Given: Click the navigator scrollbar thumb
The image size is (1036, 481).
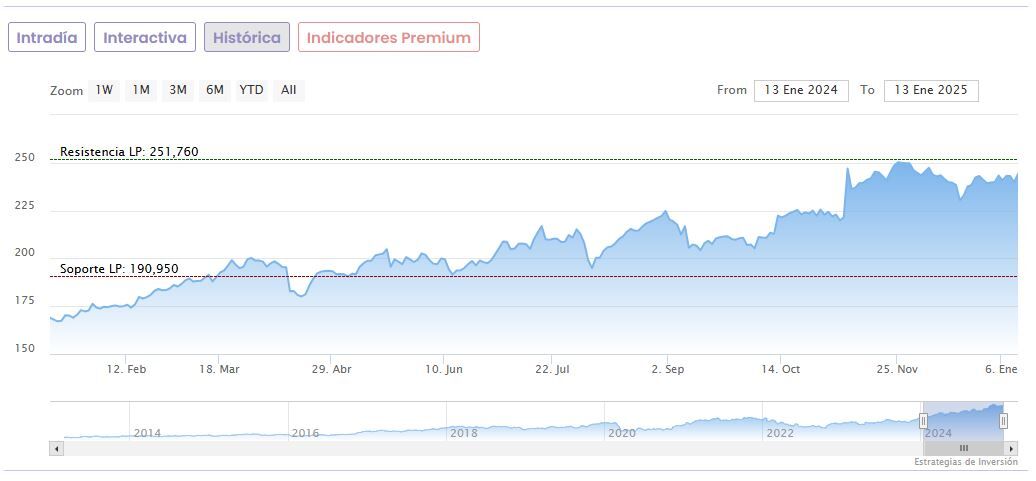Looking at the screenshot, I should 963,449.
